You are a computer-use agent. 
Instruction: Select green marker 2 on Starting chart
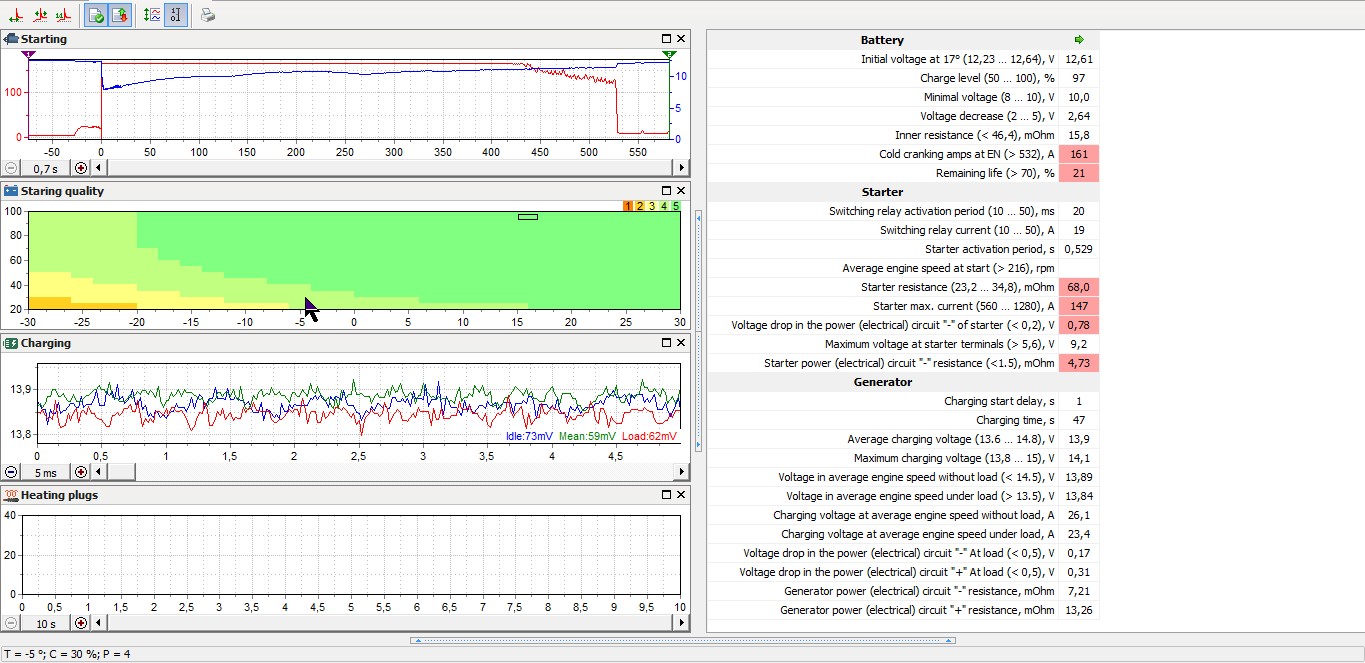(669, 54)
